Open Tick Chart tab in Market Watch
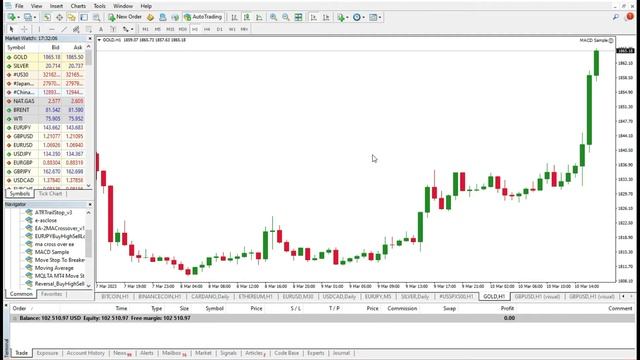 pos(50,193)
